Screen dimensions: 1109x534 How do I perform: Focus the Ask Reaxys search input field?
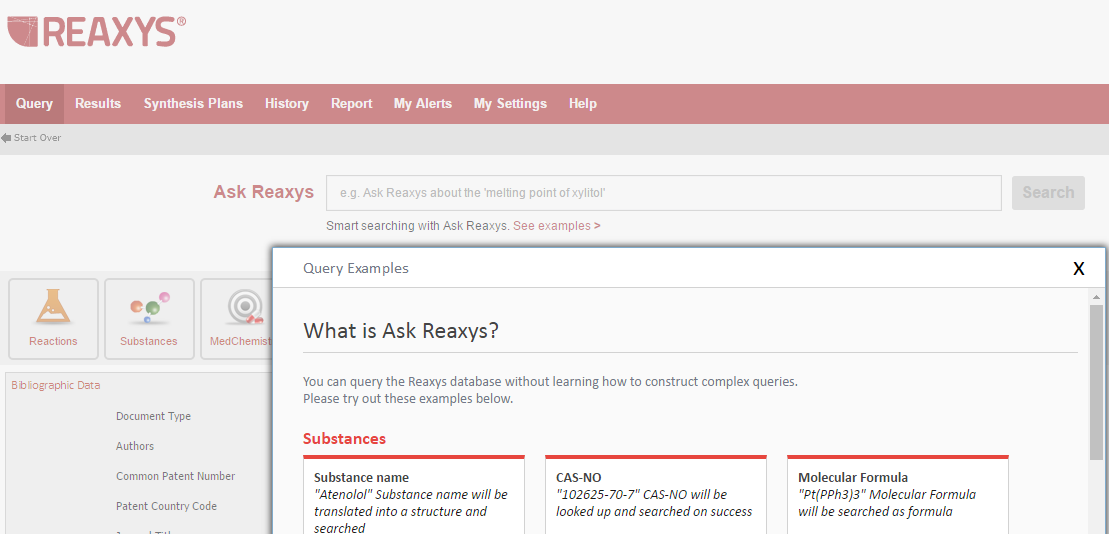coord(663,192)
